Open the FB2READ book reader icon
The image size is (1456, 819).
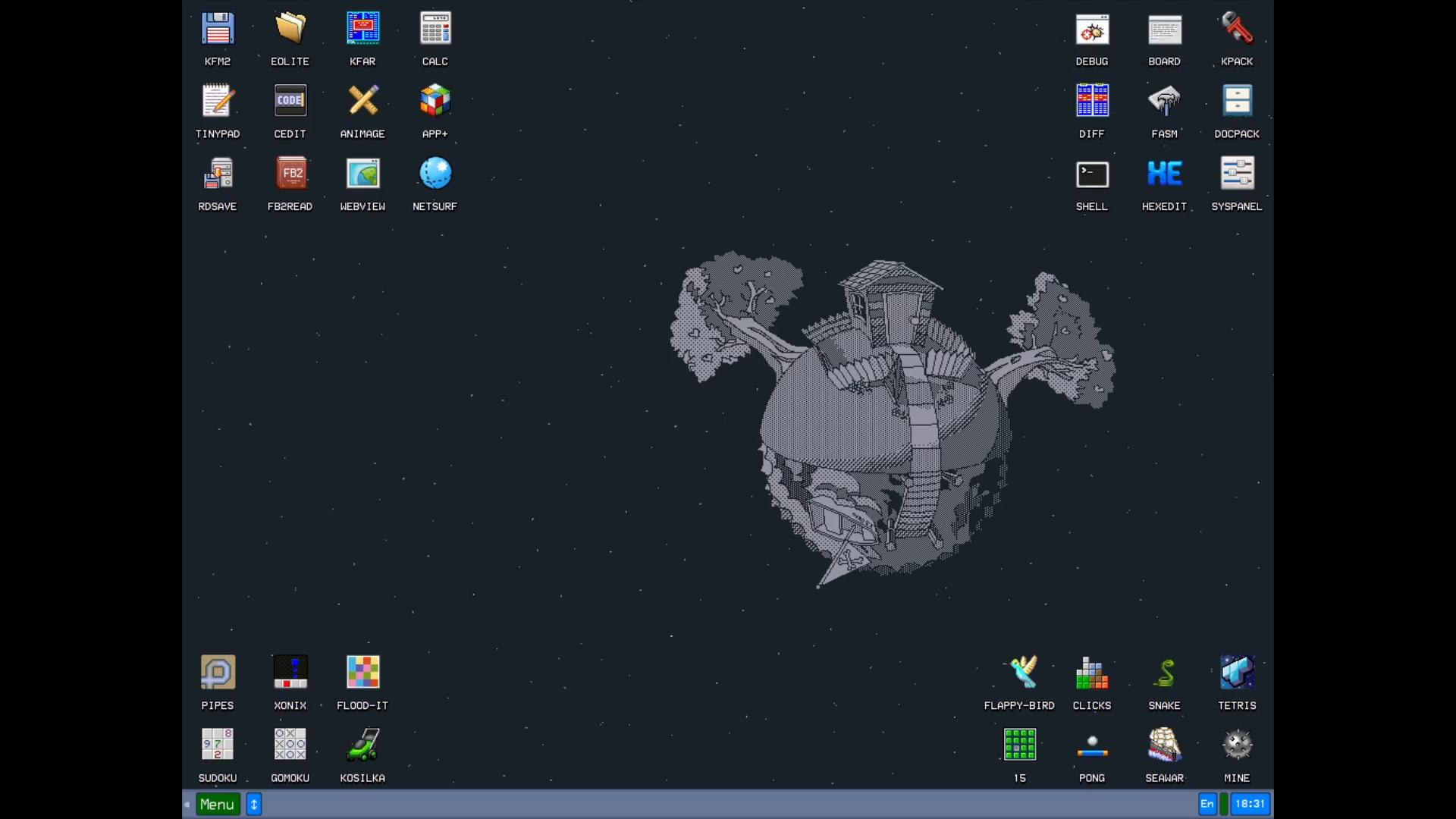click(290, 174)
